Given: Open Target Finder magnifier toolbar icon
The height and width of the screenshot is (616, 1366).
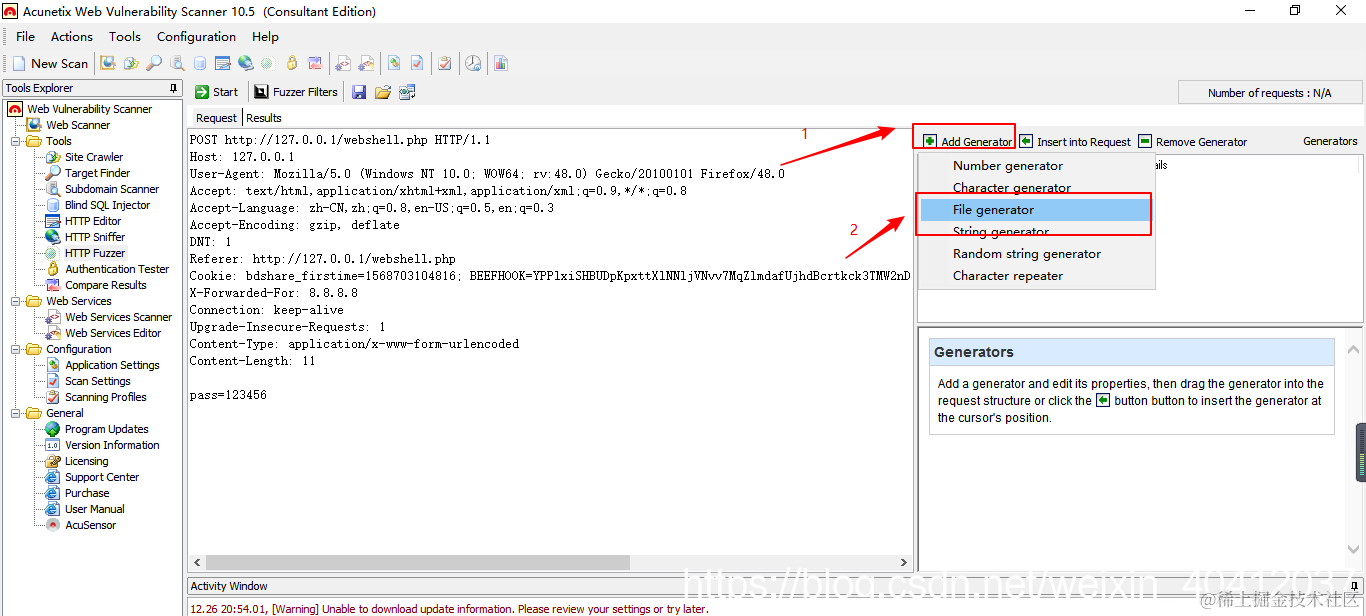Looking at the screenshot, I should coord(154,63).
